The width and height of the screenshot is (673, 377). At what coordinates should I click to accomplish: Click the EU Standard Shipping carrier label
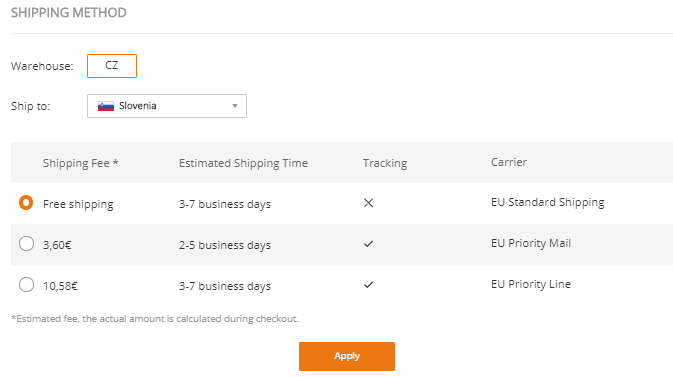click(x=548, y=203)
